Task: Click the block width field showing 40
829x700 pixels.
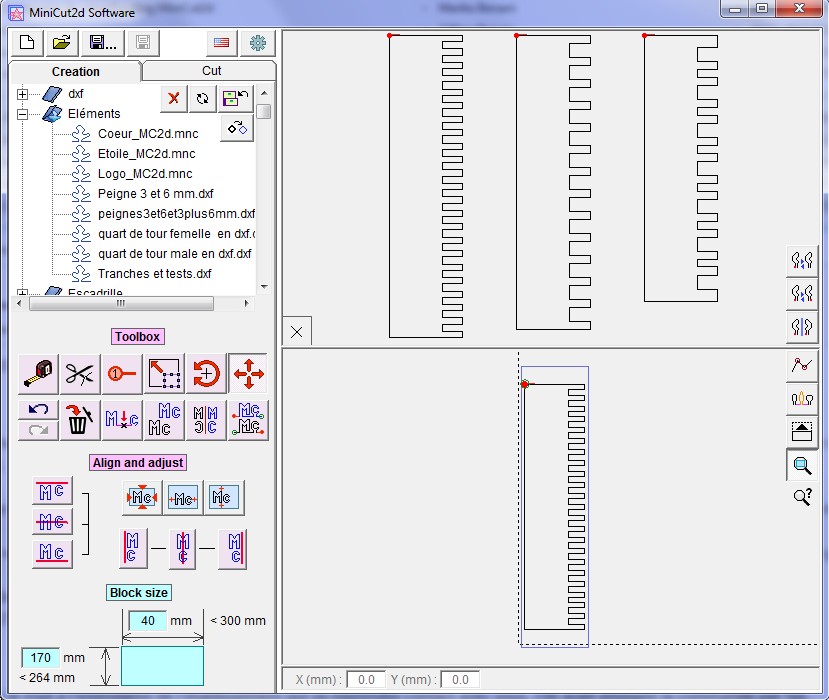Action: 148,620
